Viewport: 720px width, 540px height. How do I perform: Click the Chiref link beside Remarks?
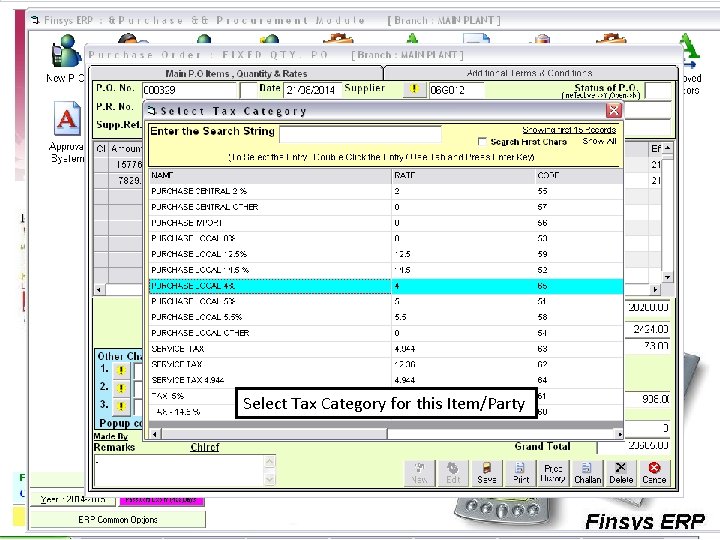click(x=205, y=447)
